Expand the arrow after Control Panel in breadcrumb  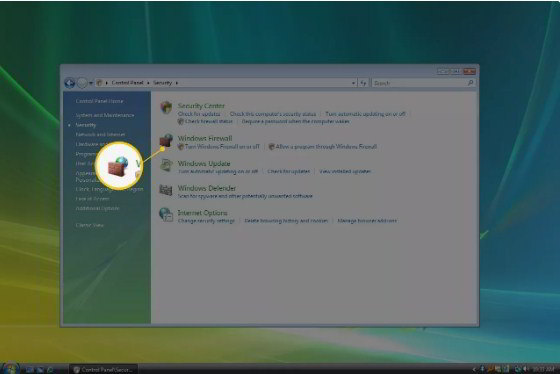[149, 83]
